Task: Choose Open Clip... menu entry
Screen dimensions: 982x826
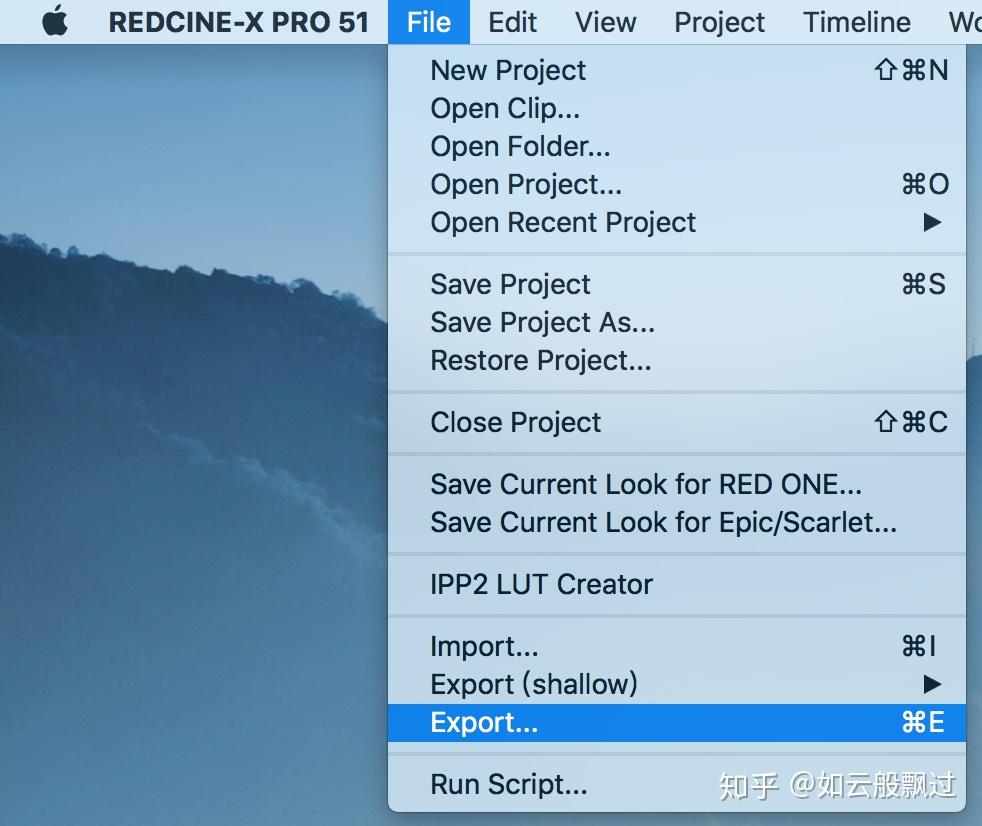Action: [505, 108]
